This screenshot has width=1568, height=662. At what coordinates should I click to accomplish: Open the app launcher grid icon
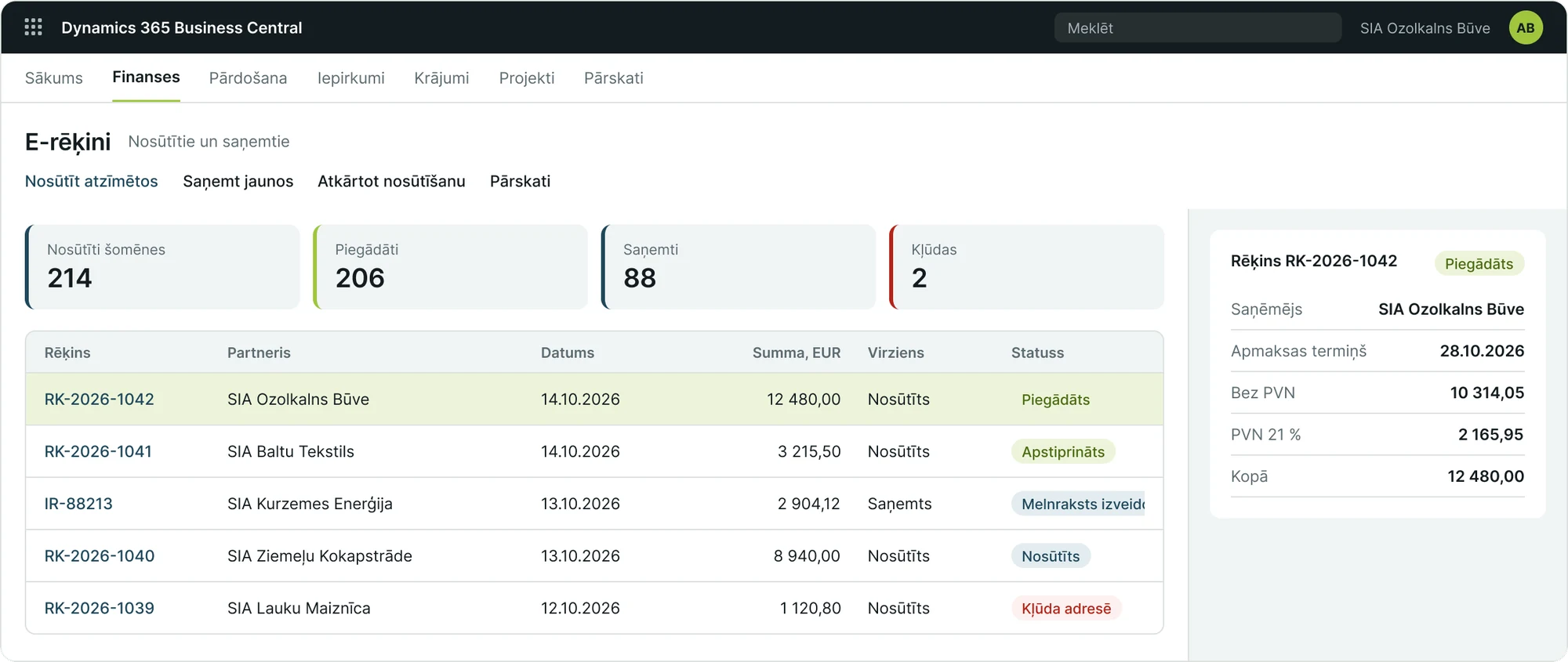pos(33,27)
